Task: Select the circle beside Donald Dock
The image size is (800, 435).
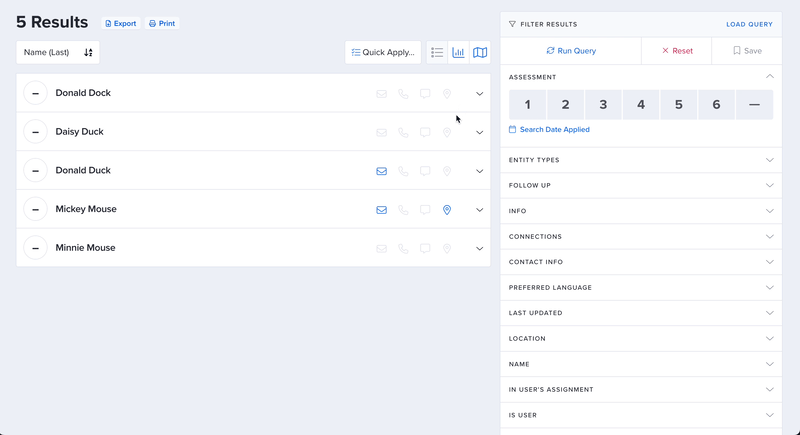Action: (x=35, y=93)
